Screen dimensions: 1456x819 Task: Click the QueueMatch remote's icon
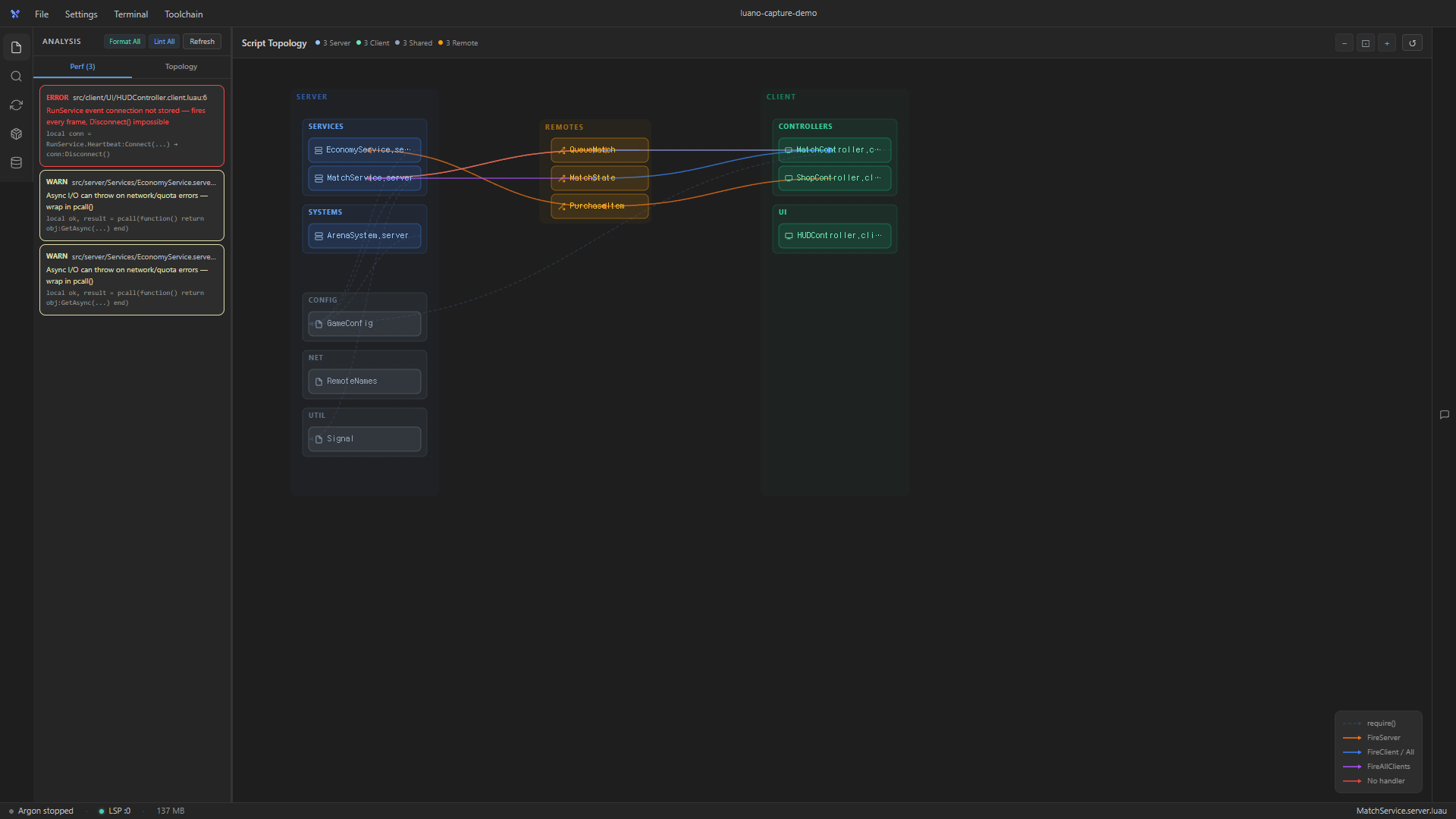(562, 150)
